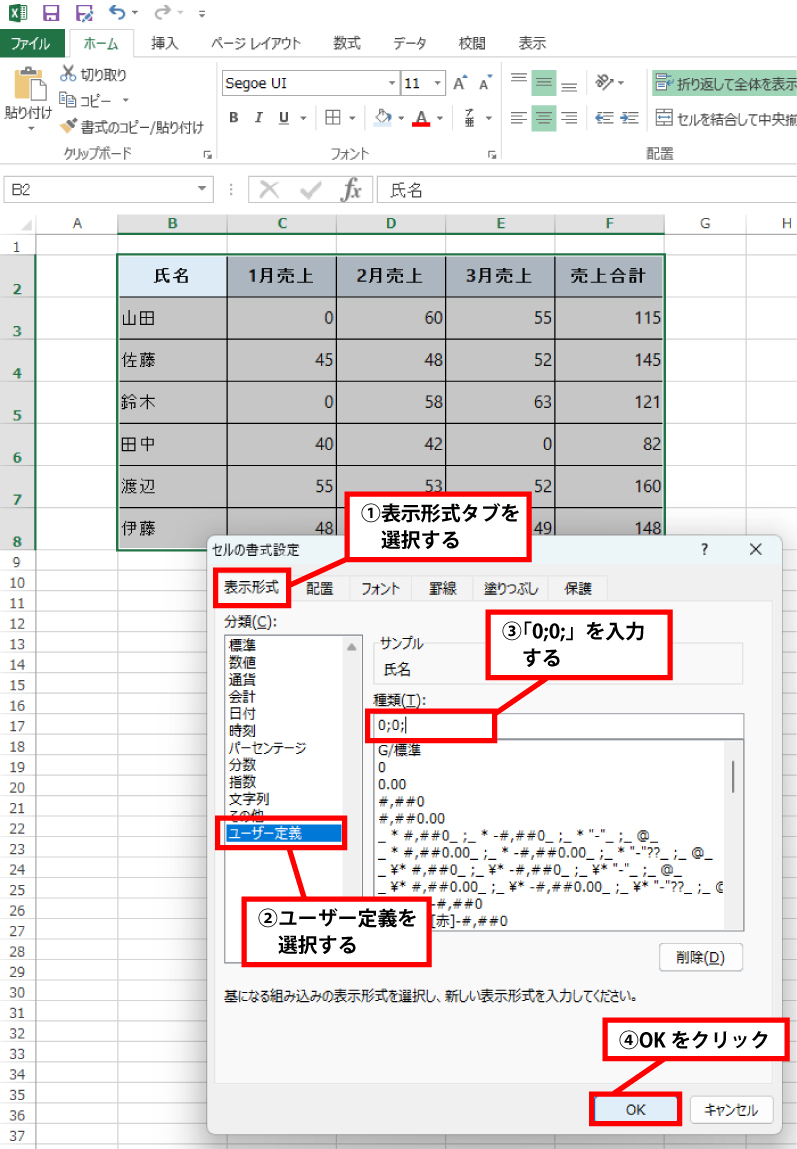
Task: Select ユーザー定義 in category list
Action: [283, 833]
